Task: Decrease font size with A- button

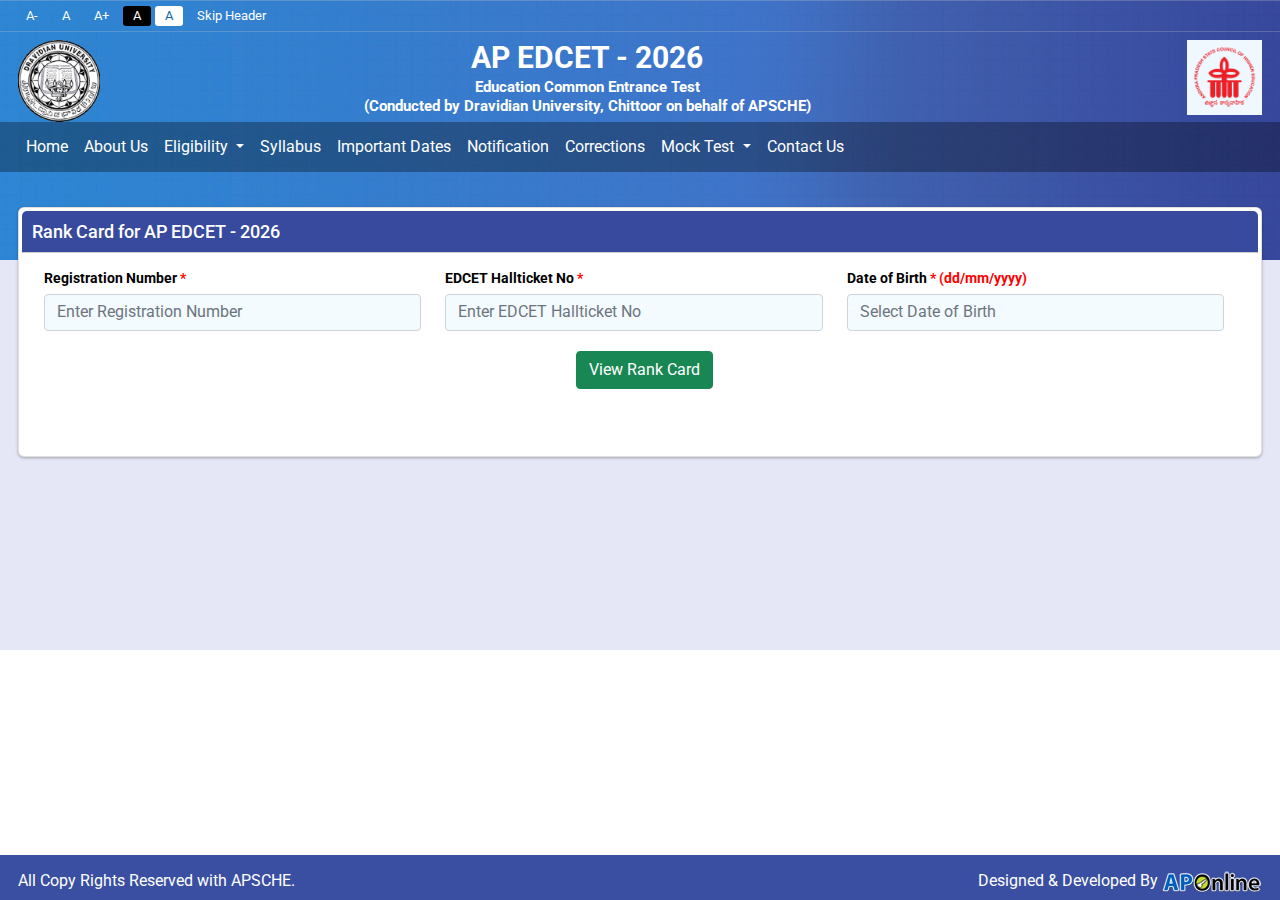Action: [x=32, y=16]
